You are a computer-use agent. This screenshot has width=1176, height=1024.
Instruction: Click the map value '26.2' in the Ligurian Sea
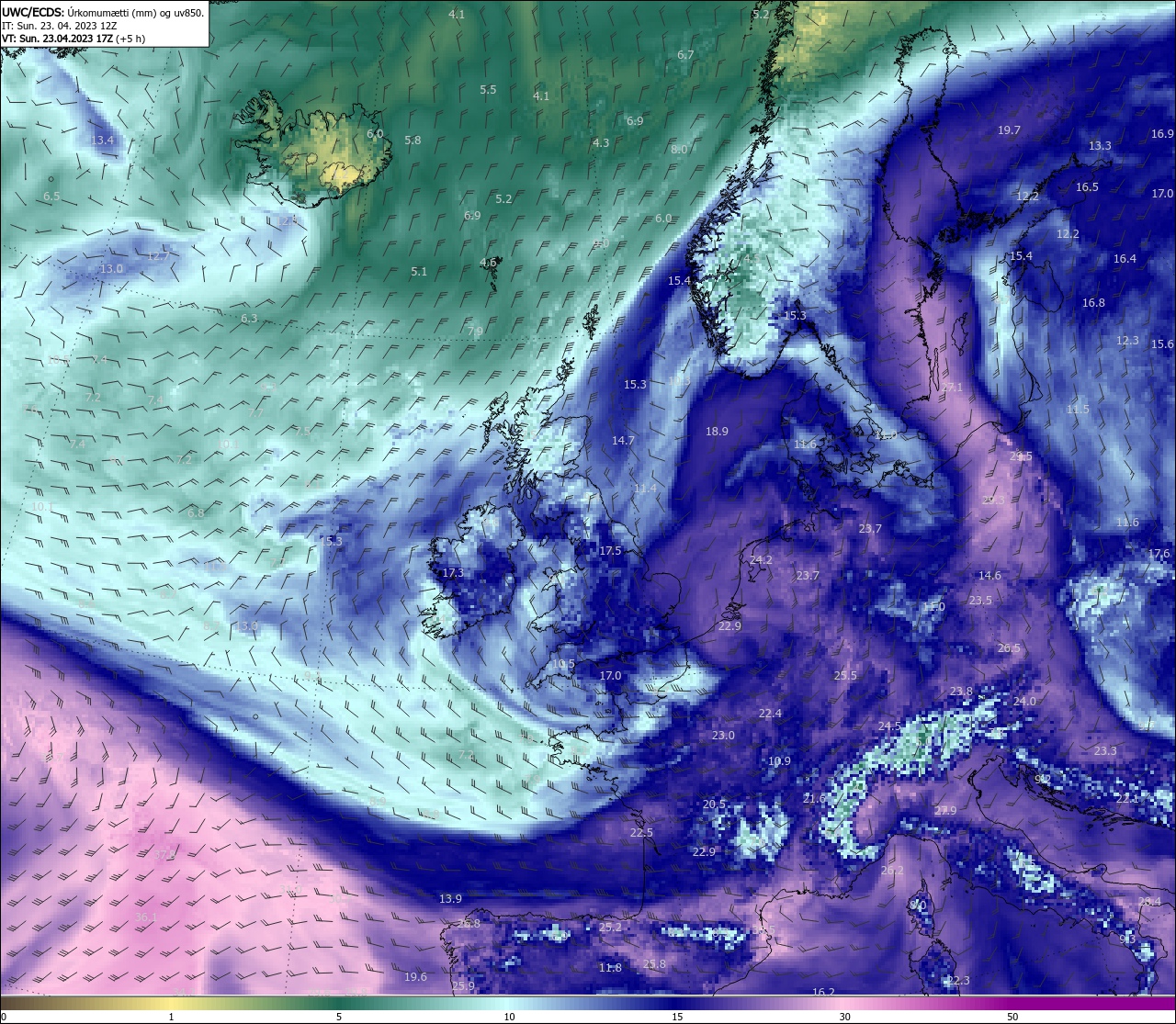click(892, 871)
